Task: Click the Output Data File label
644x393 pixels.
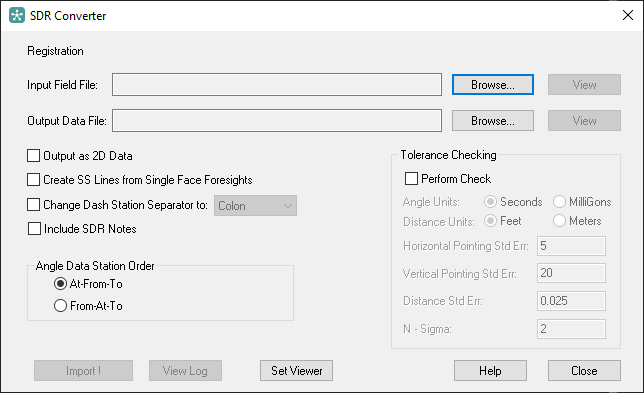Action: click(x=67, y=121)
